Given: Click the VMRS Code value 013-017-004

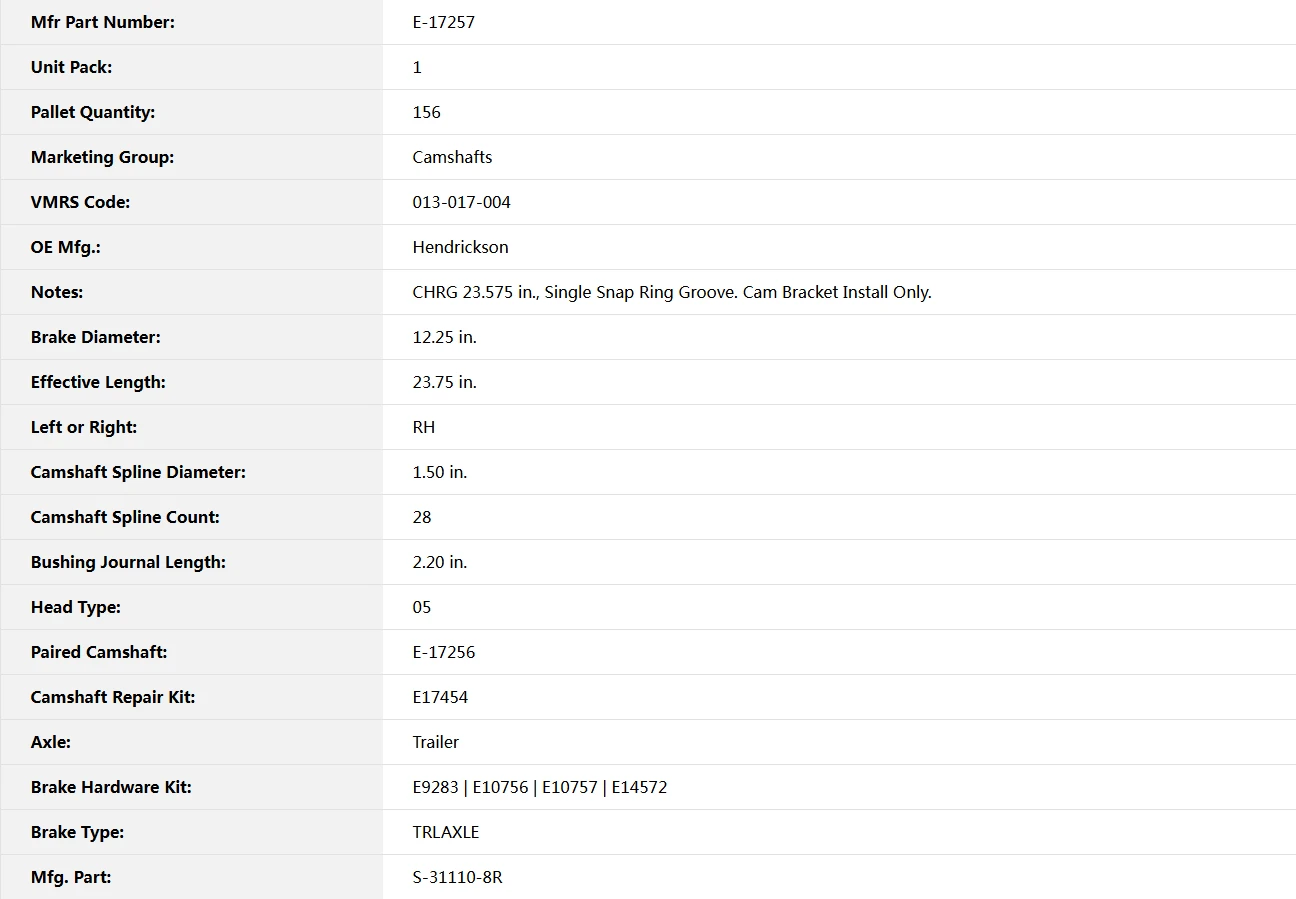Looking at the screenshot, I should tap(461, 202).
